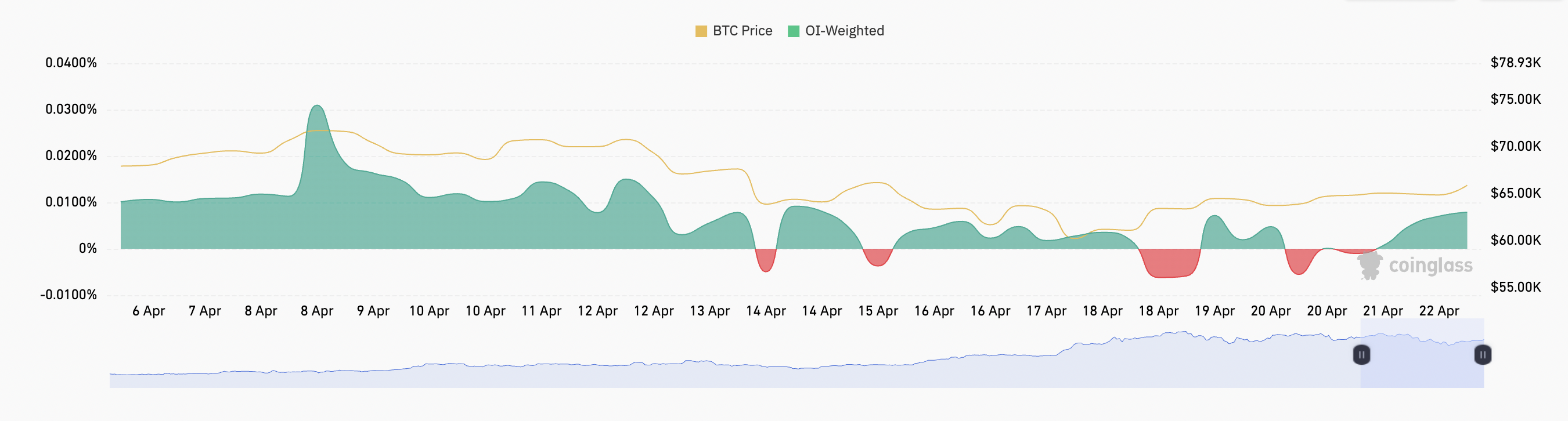Click the yellow BTC Price legend swatch
1568x421 pixels.
[x=701, y=31]
